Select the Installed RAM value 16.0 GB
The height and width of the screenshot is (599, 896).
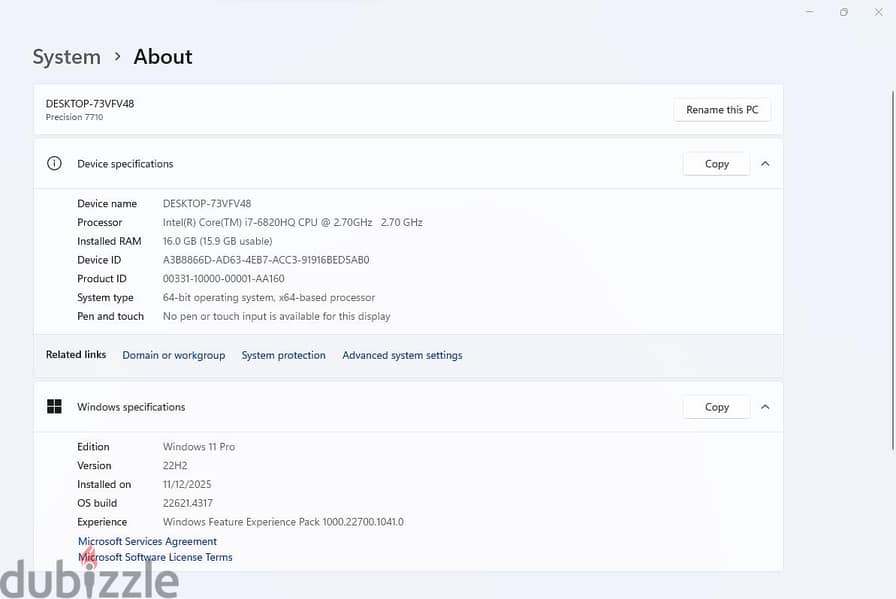pos(217,241)
